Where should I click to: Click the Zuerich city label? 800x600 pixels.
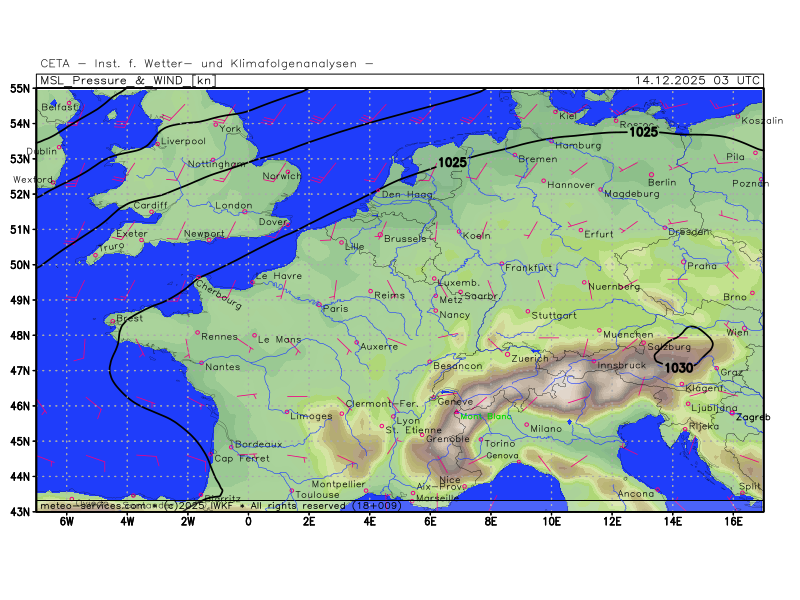pyautogui.click(x=530, y=358)
